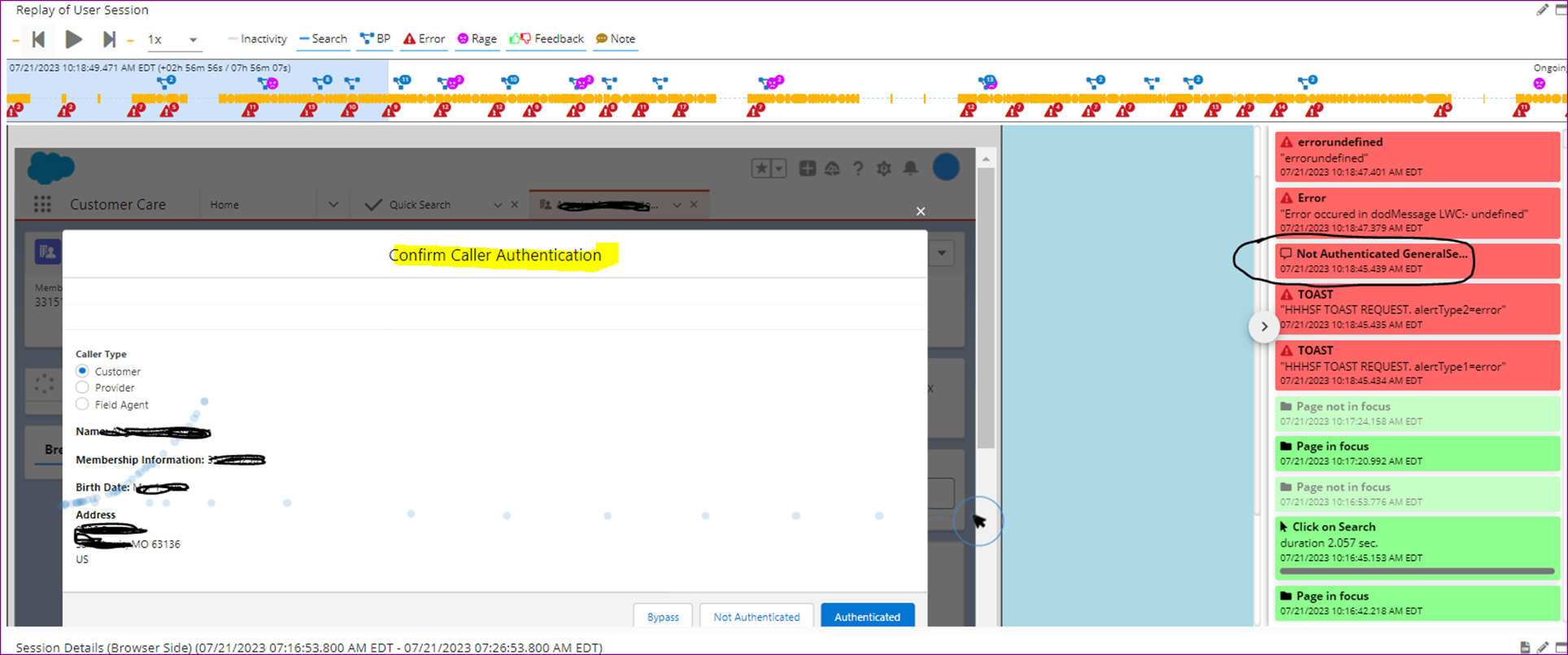1568x655 pixels.
Task: Select the Provider caller type radio
Action: [x=82, y=387]
